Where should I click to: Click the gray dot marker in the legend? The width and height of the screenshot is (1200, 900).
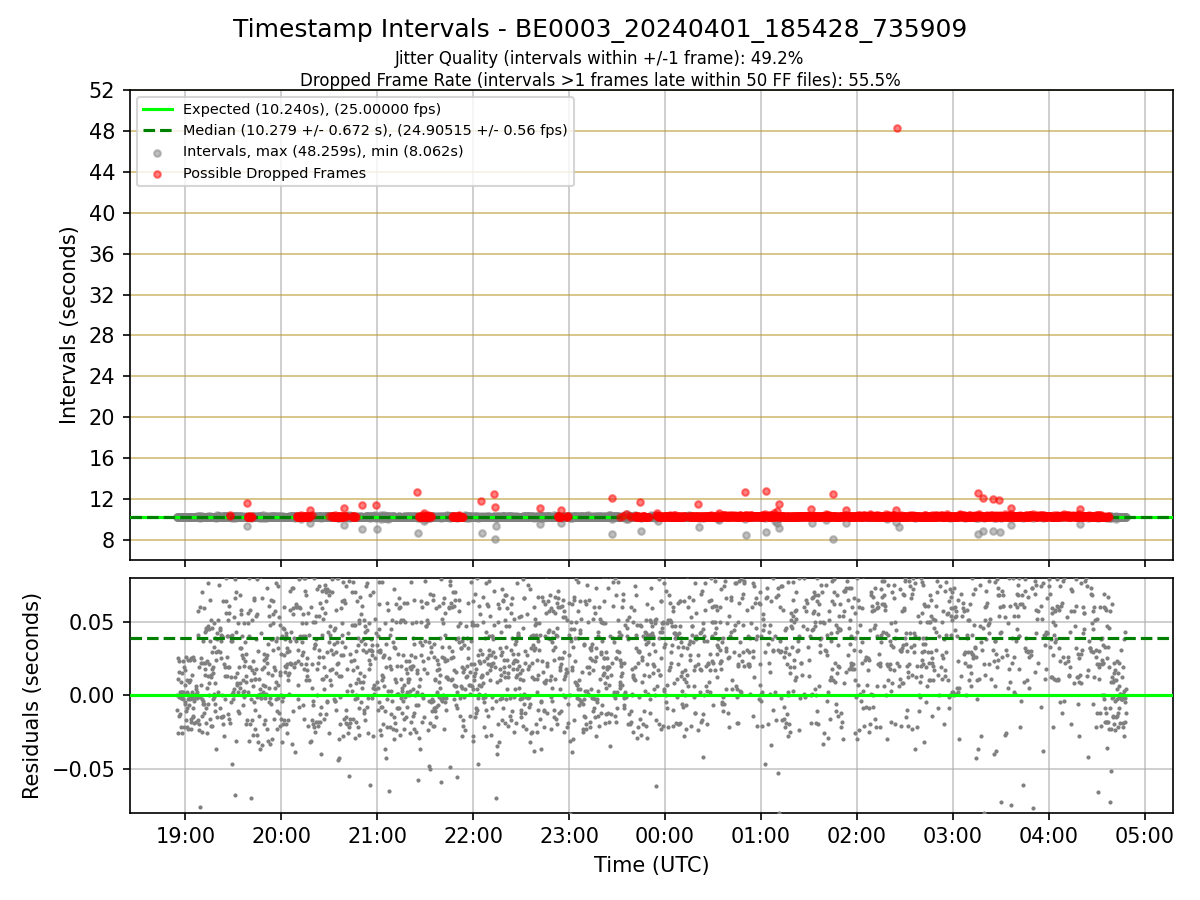pos(158,152)
